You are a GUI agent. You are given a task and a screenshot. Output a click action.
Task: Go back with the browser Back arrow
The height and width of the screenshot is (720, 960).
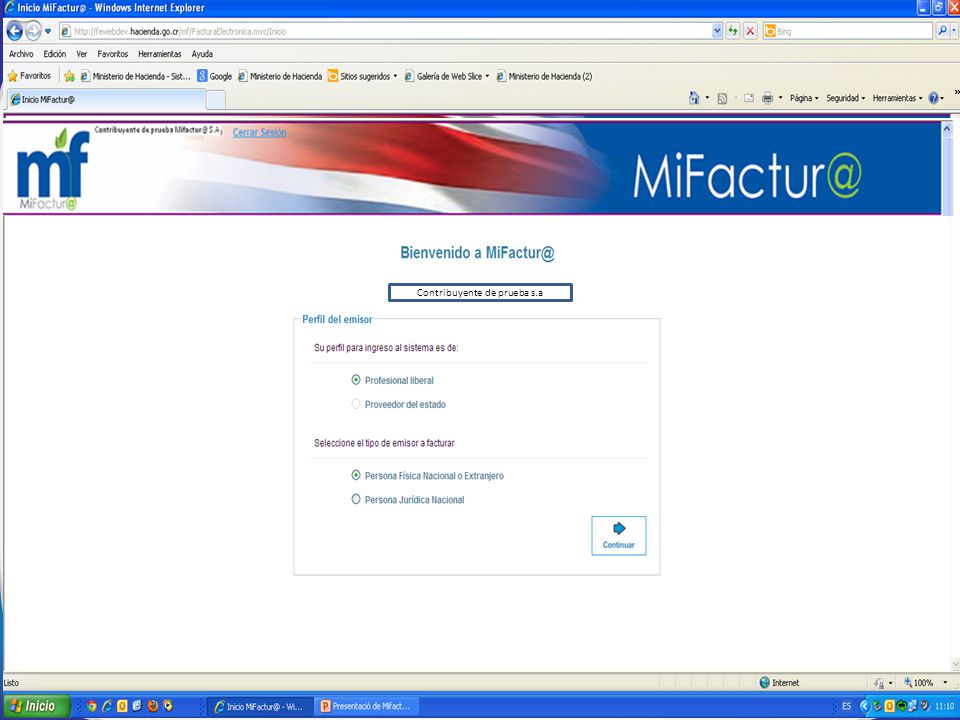tap(15, 31)
